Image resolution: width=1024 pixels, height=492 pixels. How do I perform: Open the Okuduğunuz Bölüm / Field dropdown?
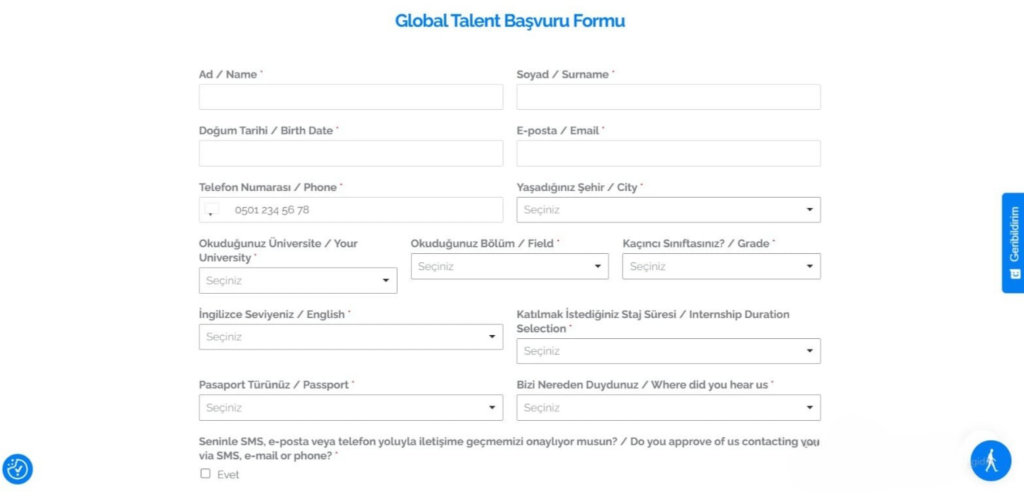click(x=509, y=266)
